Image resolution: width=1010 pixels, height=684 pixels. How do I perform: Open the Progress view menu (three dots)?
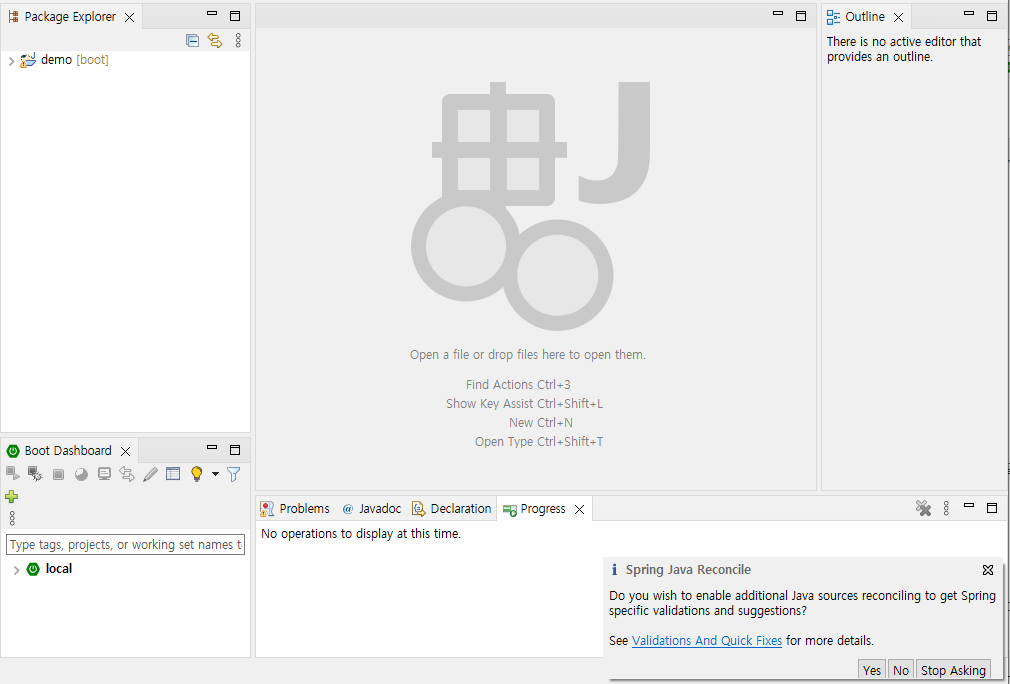(x=946, y=508)
